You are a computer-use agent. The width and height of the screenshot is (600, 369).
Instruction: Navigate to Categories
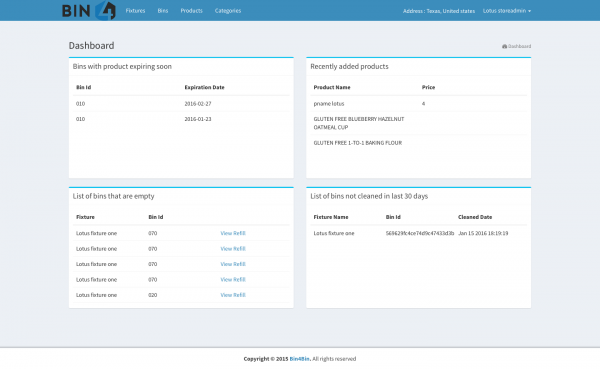(x=228, y=11)
